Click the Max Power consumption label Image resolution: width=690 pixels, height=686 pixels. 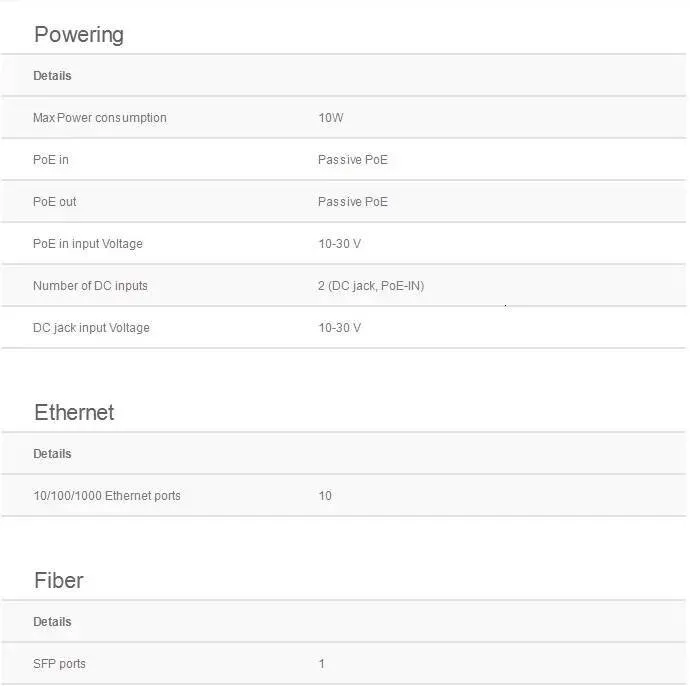point(99,118)
